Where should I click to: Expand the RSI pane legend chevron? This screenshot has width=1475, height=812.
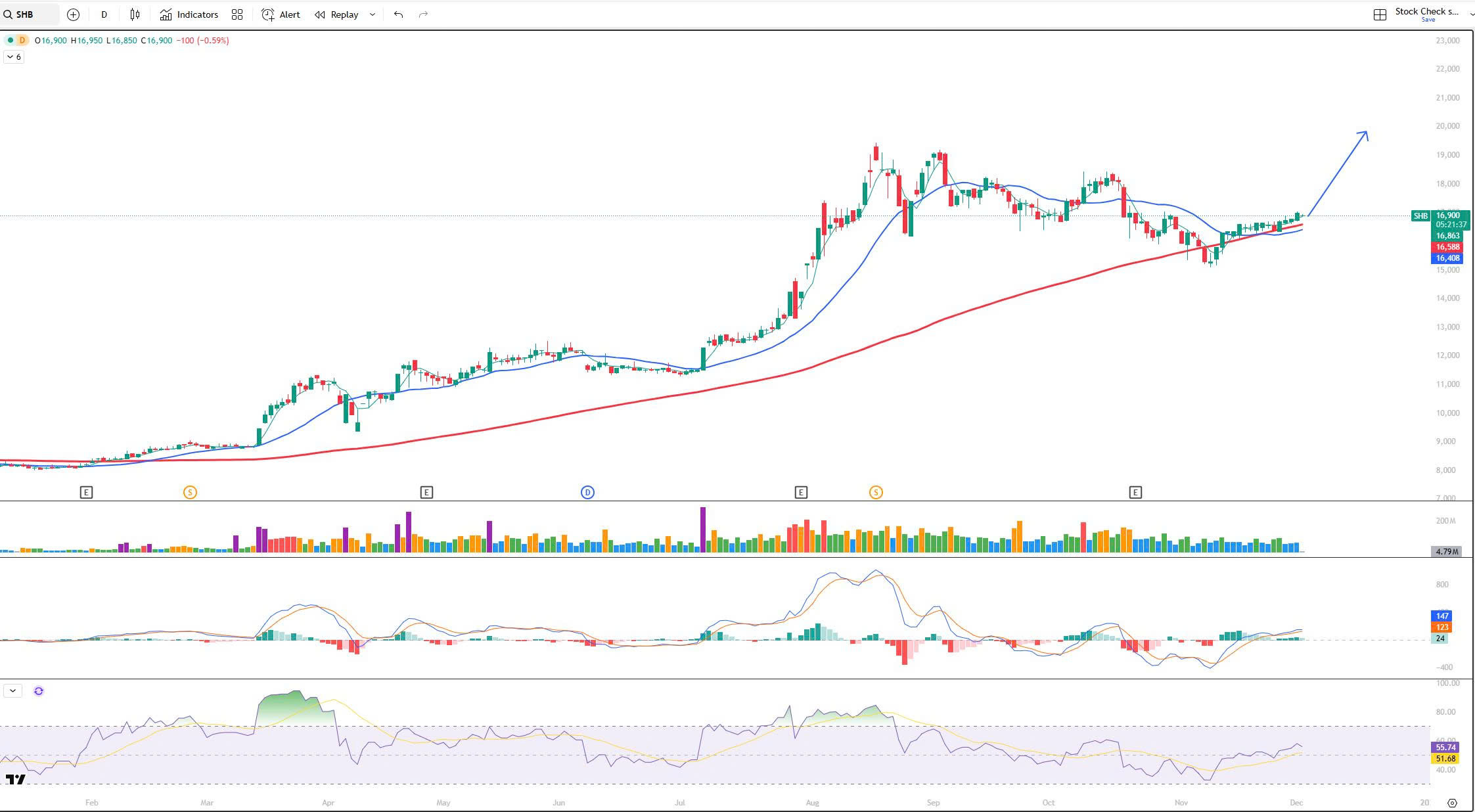point(12,691)
